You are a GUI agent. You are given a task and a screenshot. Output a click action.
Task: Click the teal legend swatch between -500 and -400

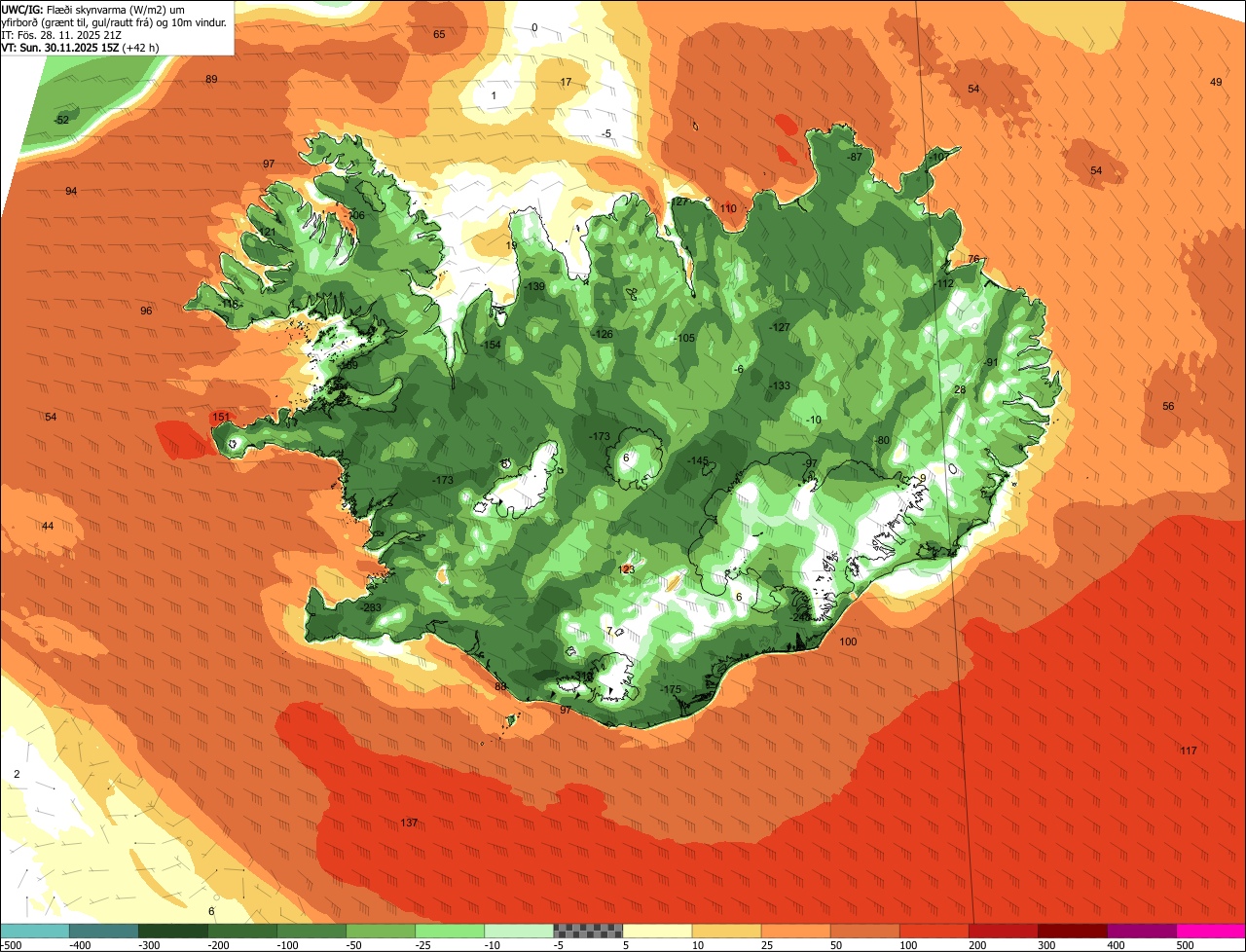[34, 931]
